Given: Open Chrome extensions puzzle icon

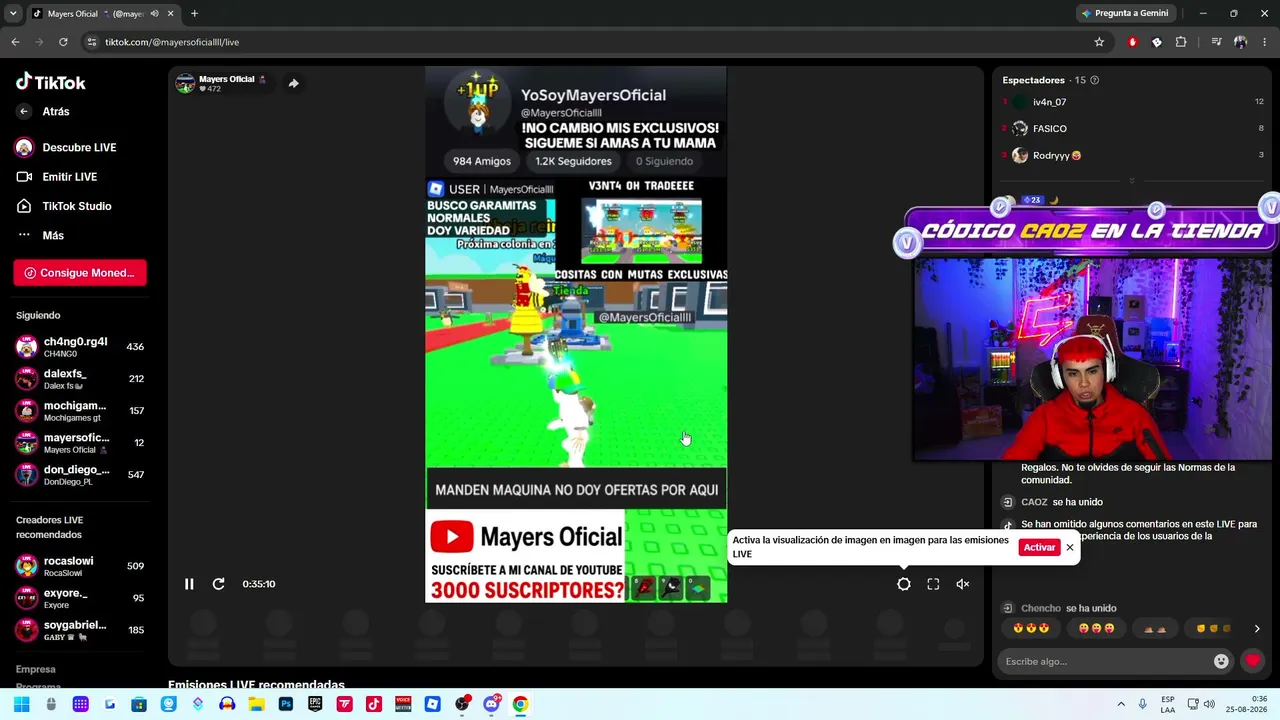Looking at the screenshot, I should [1181, 42].
